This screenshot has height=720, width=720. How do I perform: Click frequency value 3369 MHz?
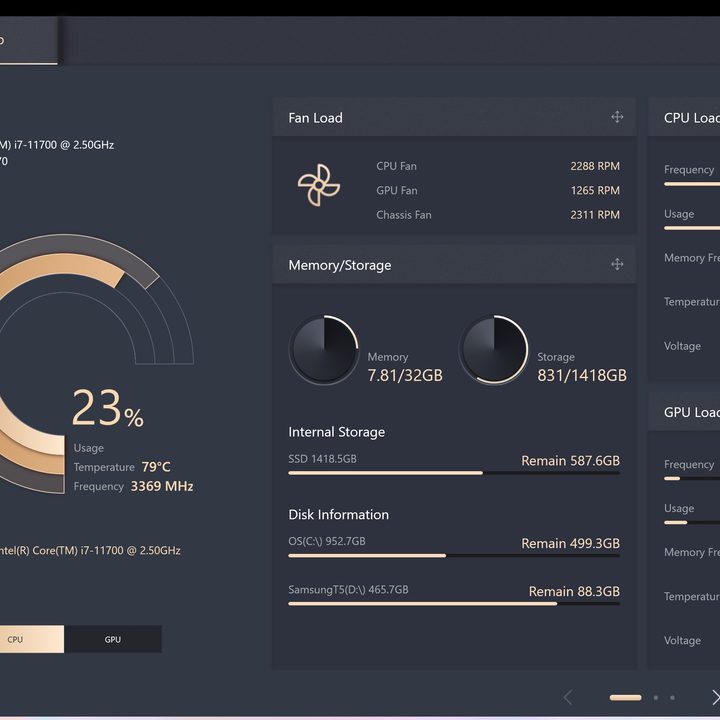point(162,486)
